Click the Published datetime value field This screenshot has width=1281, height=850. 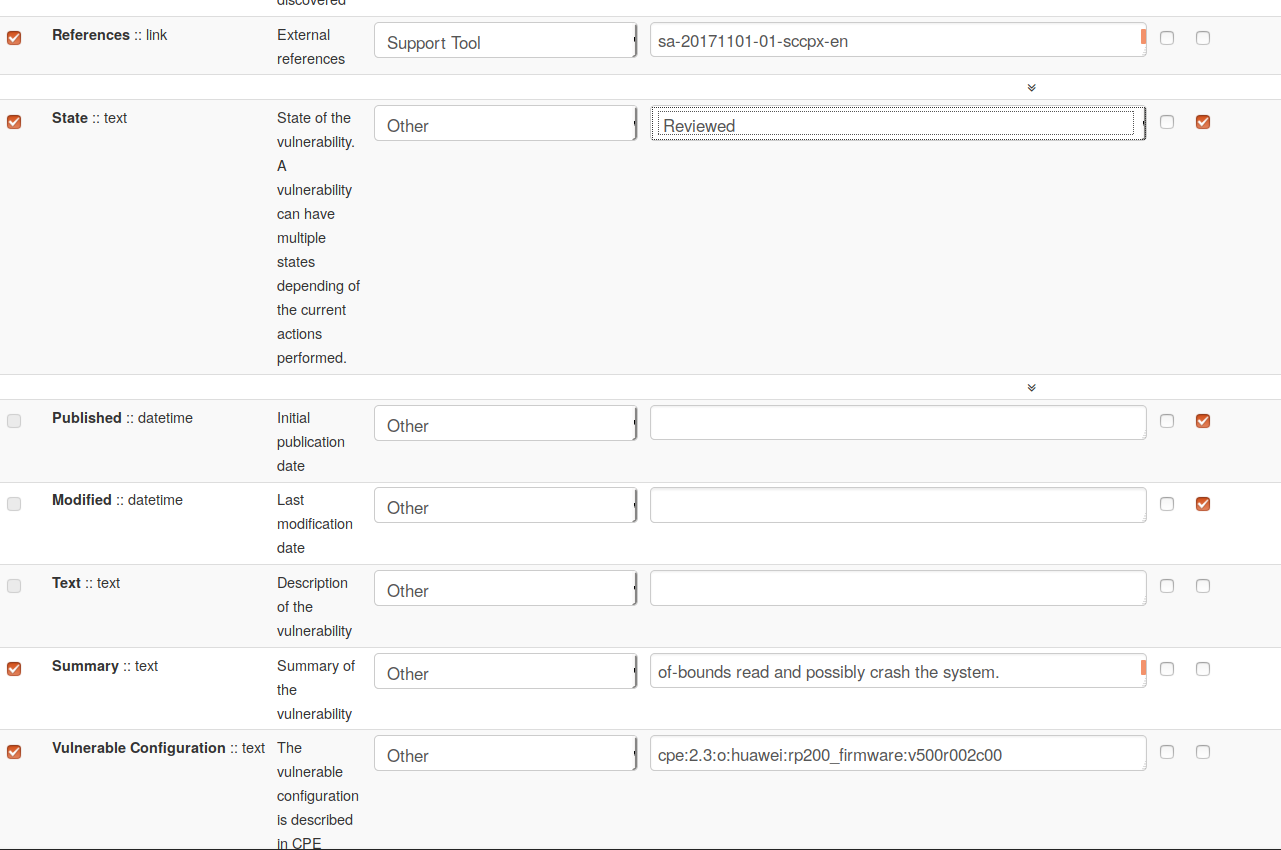(897, 423)
